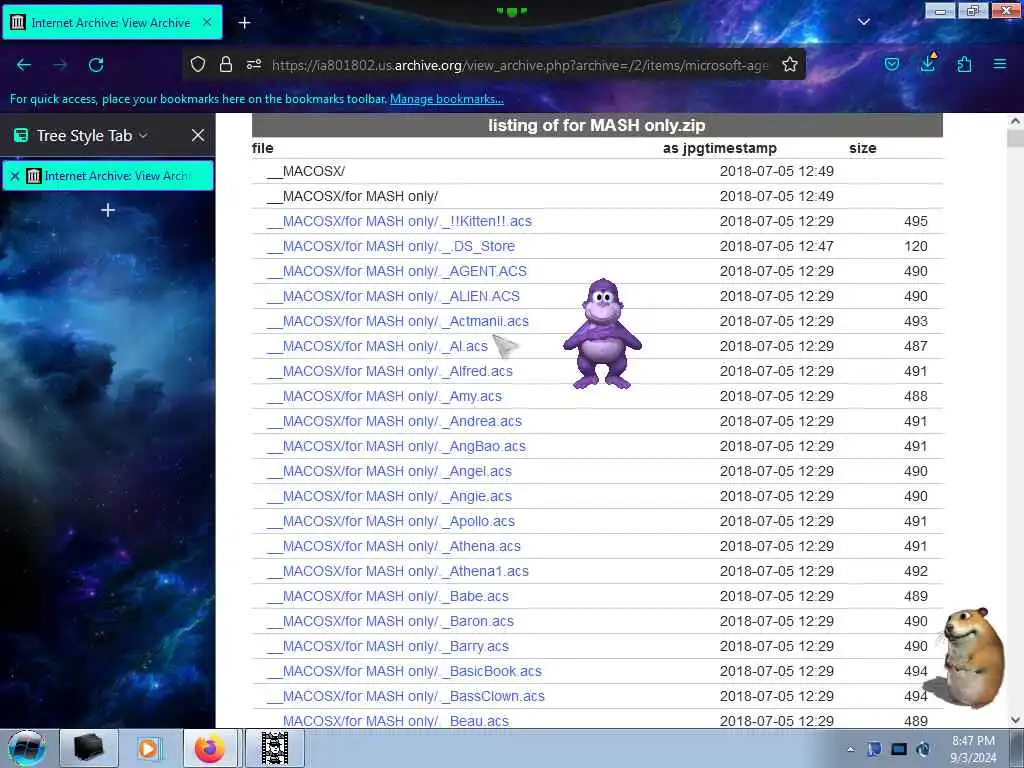Click the hamster agent character
This screenshot has width=1024, height=768.
click(970, 658)
